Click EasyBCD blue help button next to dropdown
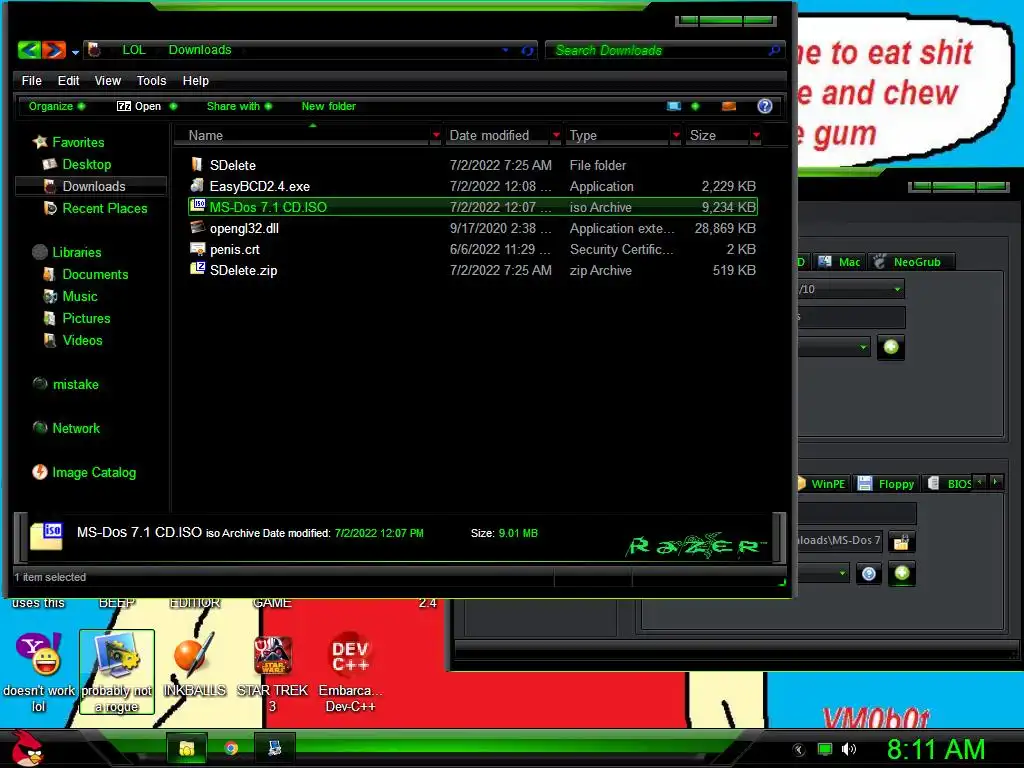The height and width of the screenshot is (768, 1024). point(869,573)
